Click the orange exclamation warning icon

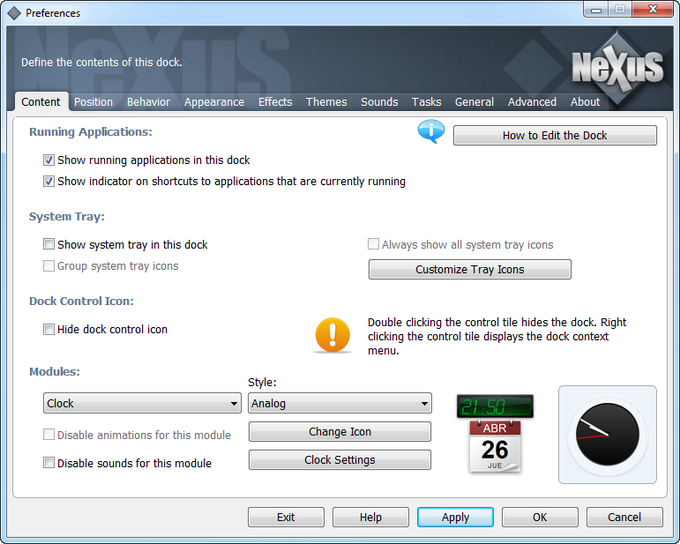(x=333, y=335)
